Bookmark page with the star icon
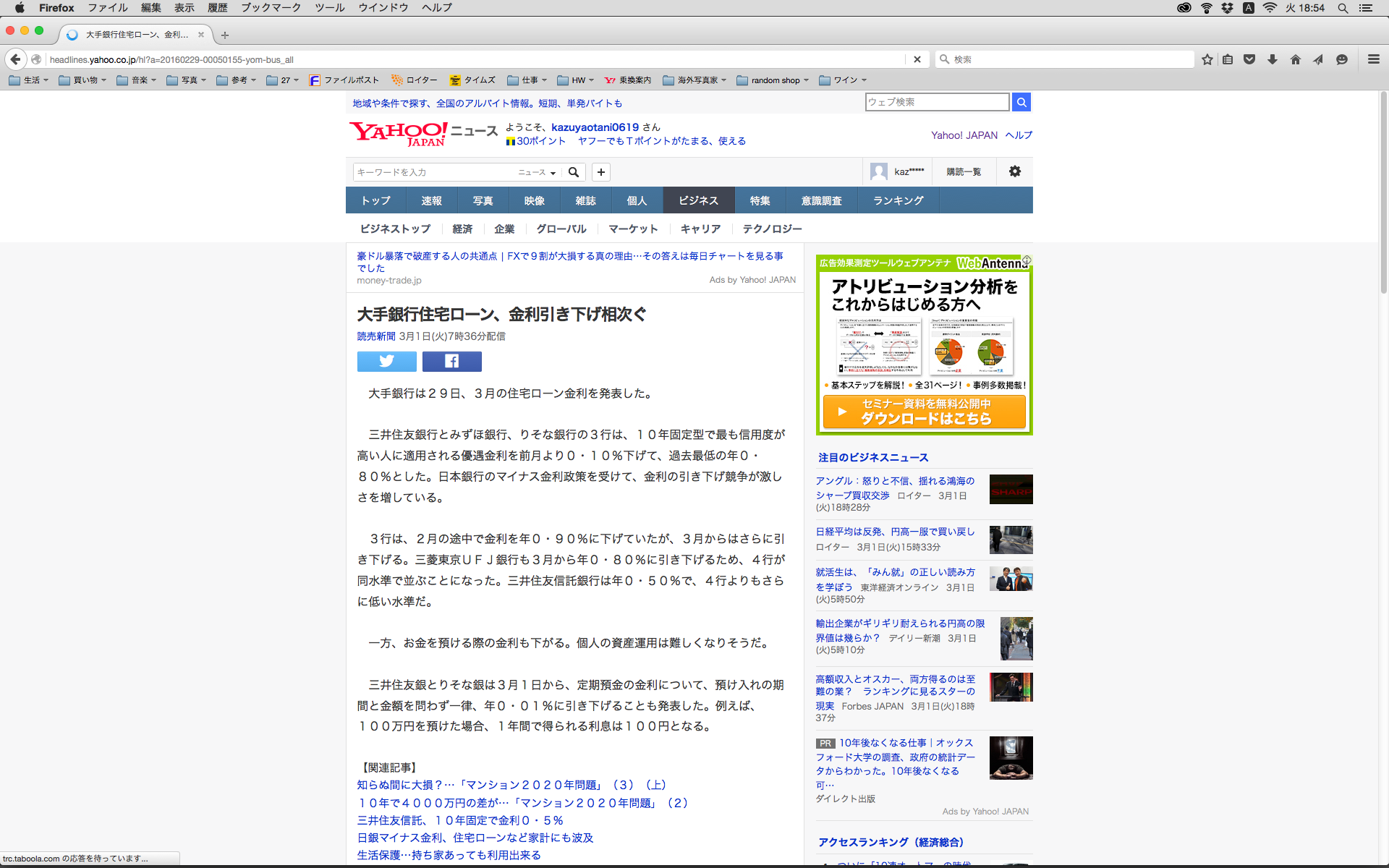 tap(1207, 59)
